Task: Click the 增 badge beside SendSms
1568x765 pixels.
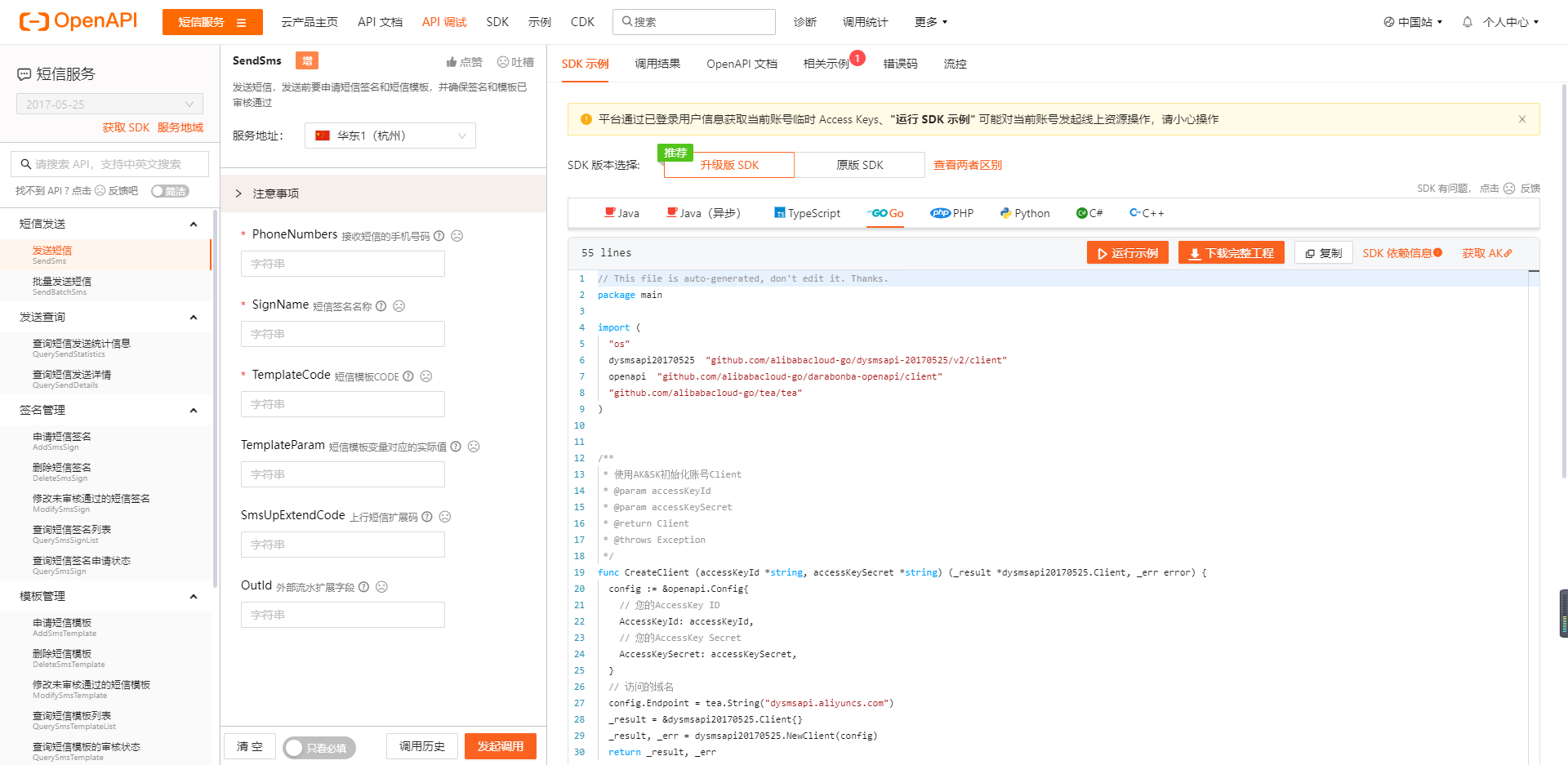Action: pos(307,60)
